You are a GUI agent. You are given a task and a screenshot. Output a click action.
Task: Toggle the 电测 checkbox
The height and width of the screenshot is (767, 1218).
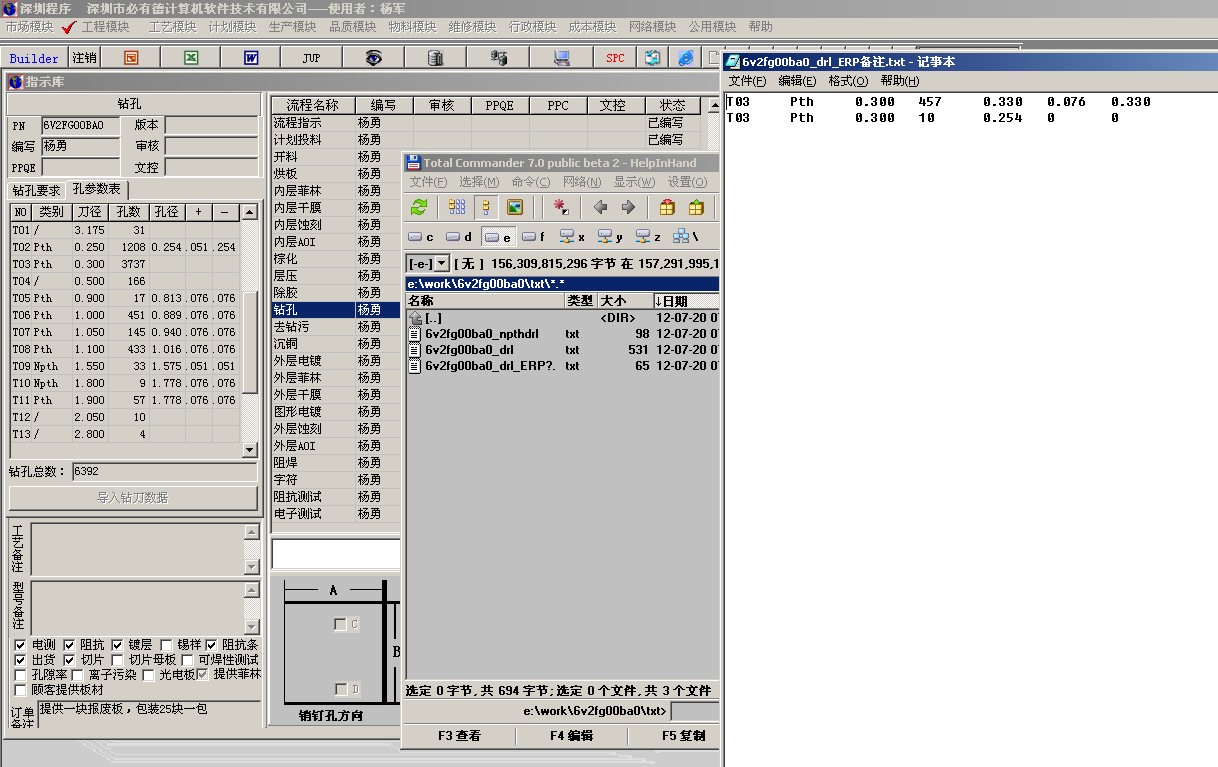[21, 645]
